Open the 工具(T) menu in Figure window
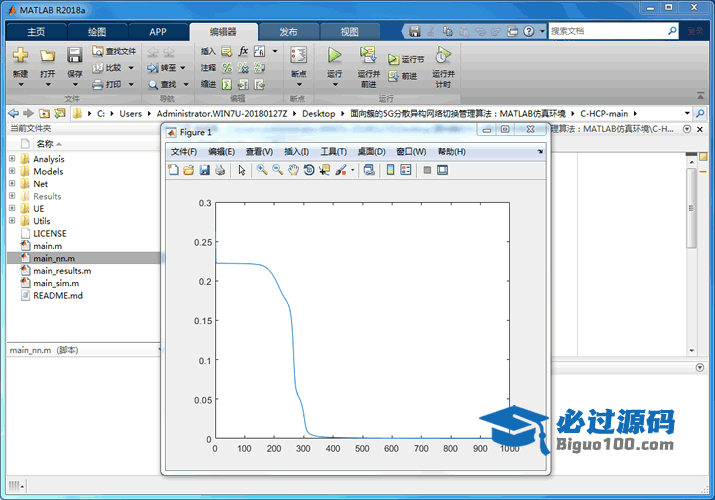Screen dimensions: 715x500 tap(333, 152)
